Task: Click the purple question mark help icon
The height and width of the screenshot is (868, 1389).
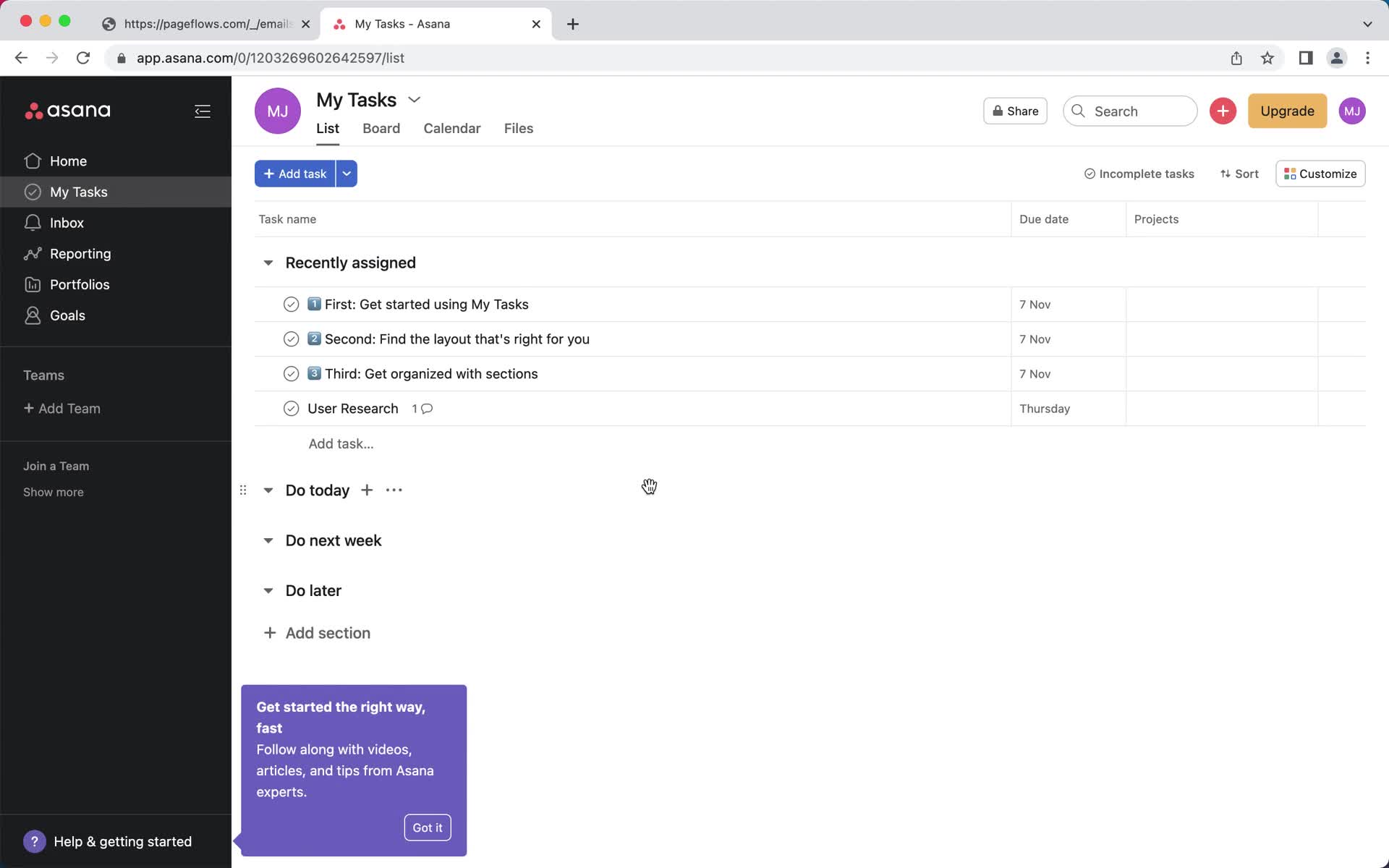Action: click(x=34, y=841)
